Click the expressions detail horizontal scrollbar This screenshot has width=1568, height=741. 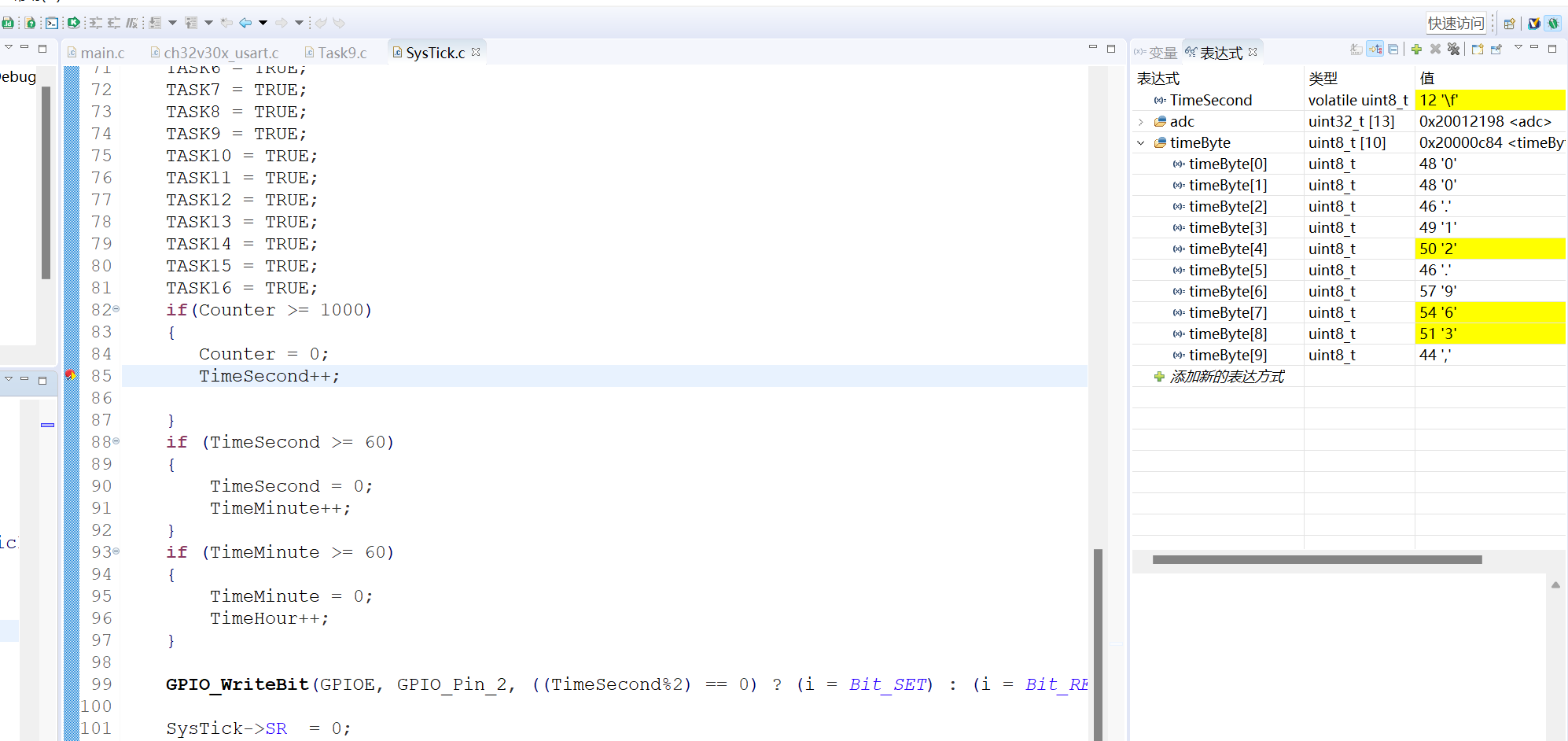pos(1317,560)
